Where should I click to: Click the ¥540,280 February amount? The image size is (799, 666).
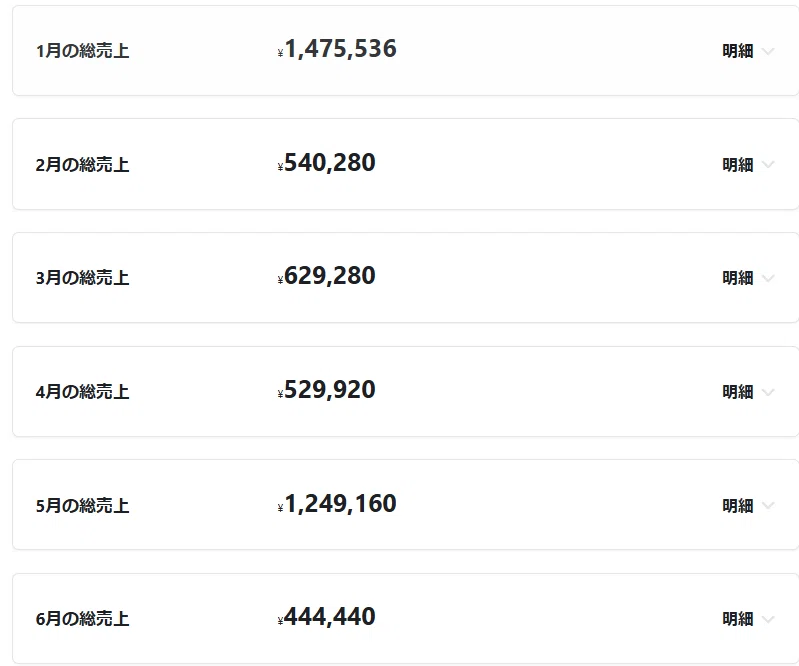pos(327,163)
